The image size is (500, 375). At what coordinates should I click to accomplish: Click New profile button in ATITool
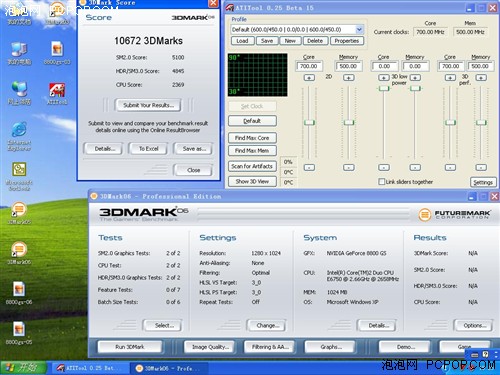pyautogui.click(x=290, y=41)
